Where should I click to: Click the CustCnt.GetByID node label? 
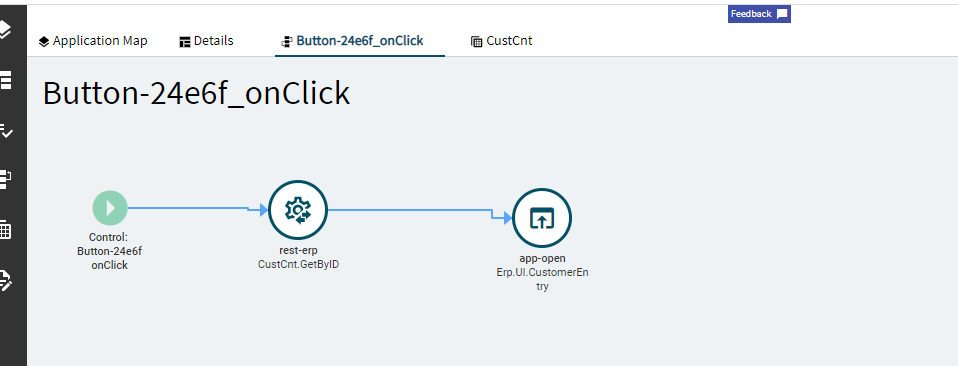click(298, 265)
